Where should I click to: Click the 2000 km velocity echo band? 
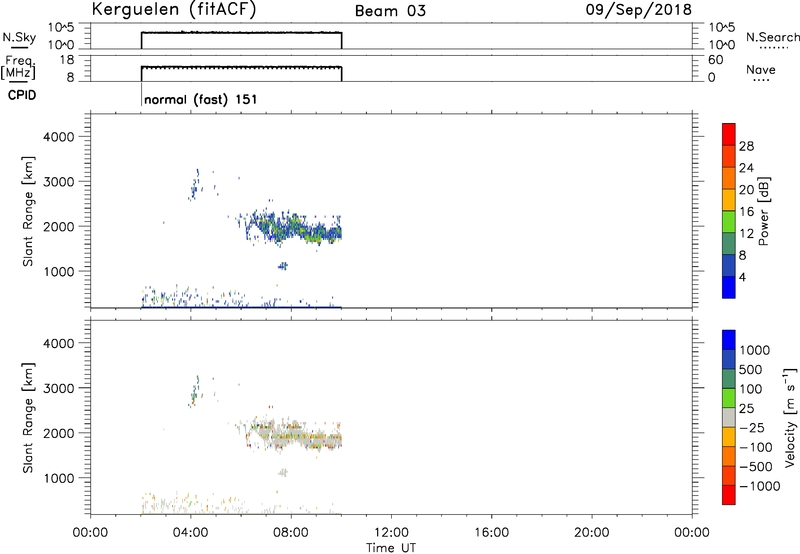[294, 435]
